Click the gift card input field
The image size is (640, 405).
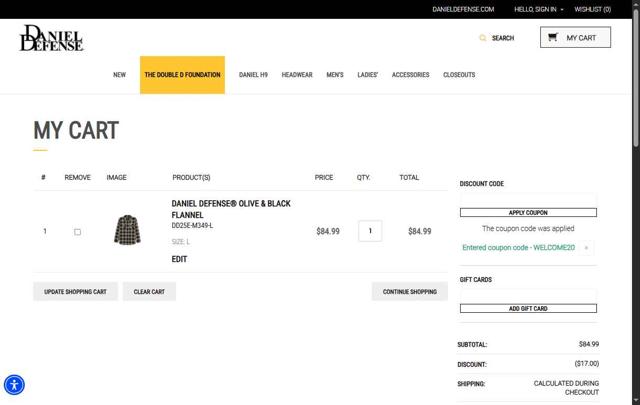pos(528,296)
